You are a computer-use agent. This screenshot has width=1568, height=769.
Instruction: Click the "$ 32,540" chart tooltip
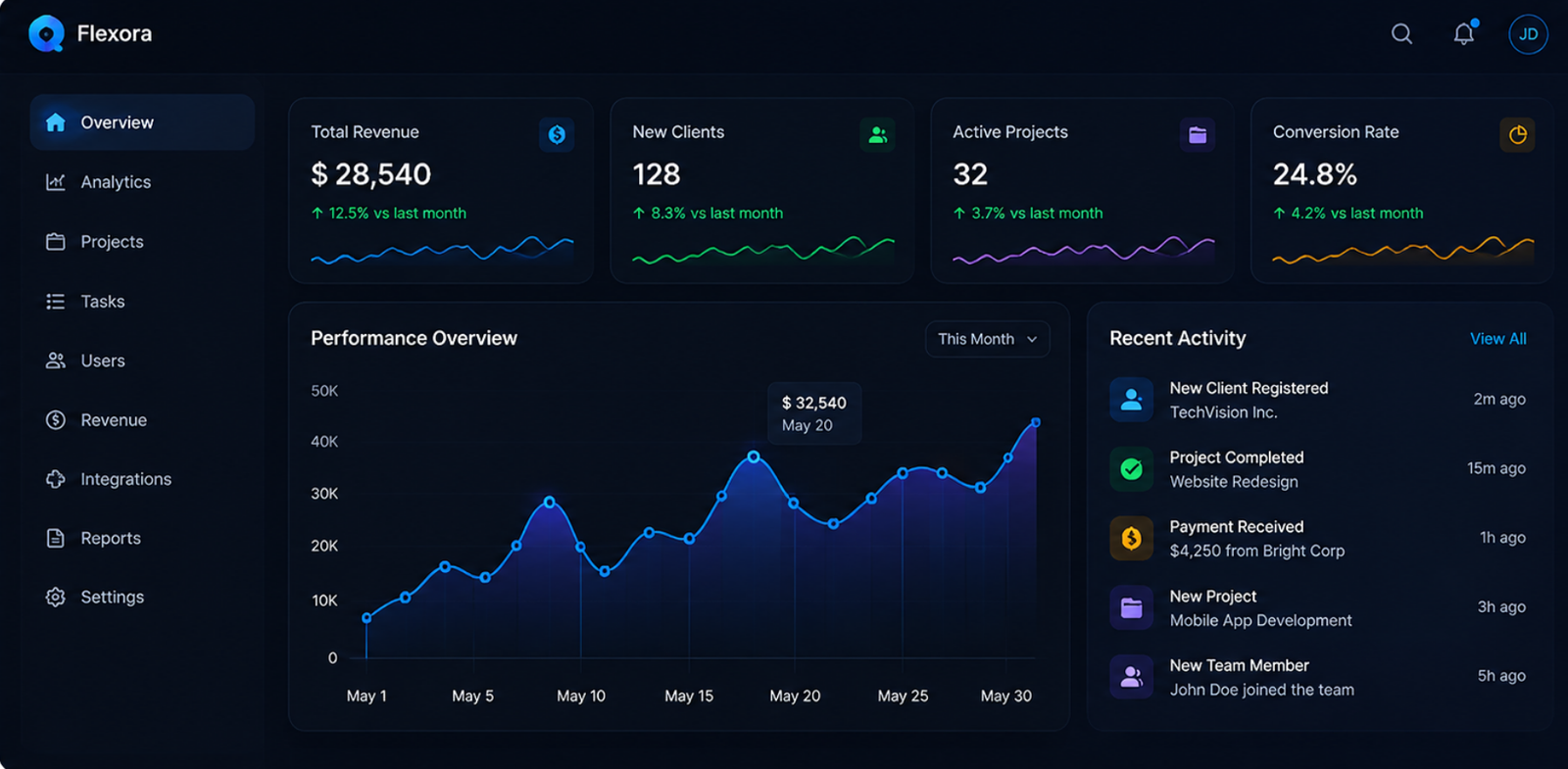click(814, 413)
